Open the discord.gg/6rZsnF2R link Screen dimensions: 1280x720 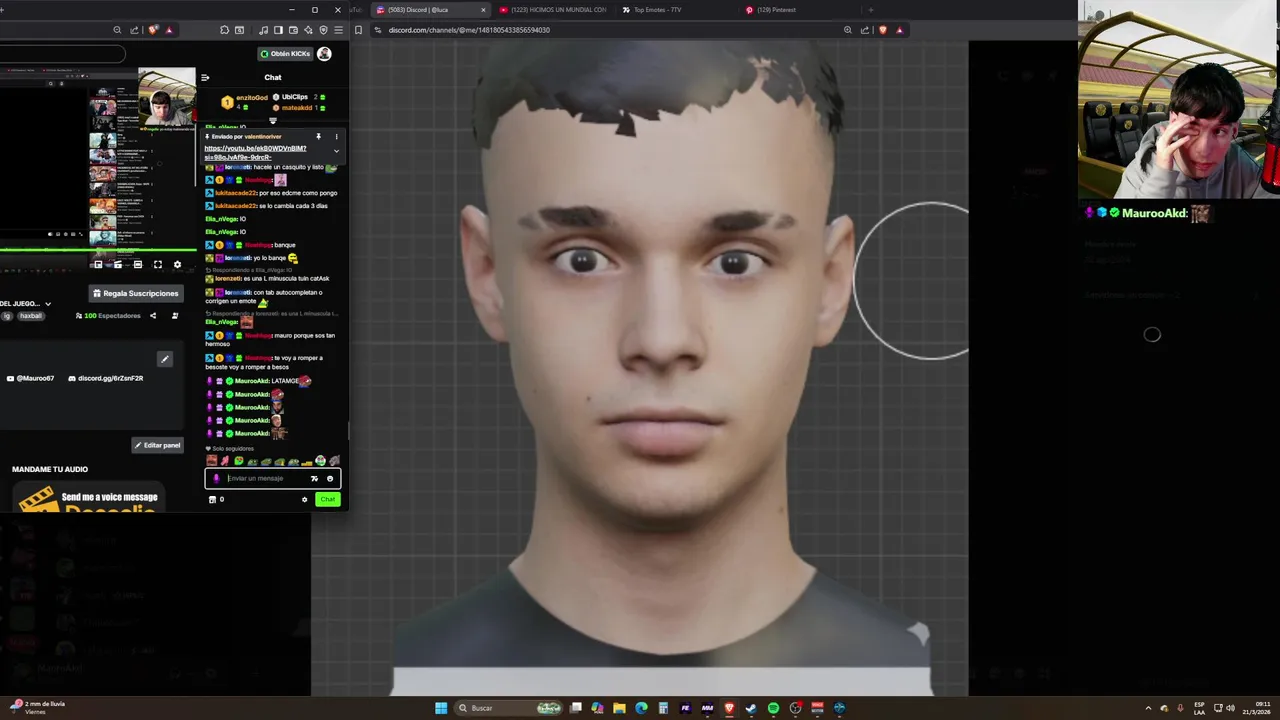click(x=106, y=378)
